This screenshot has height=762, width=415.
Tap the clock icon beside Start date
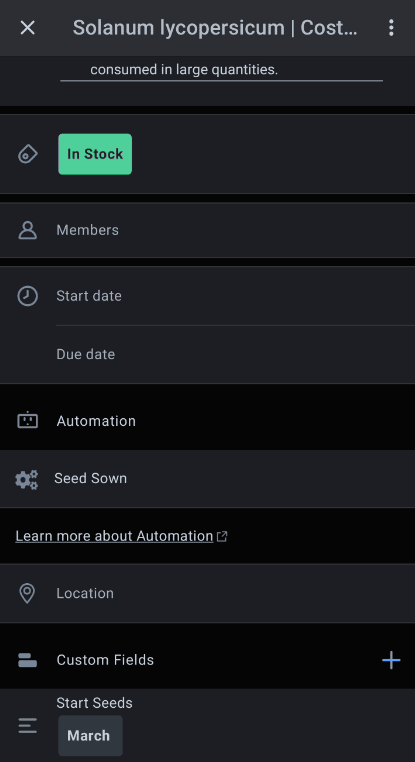[28, 296]
